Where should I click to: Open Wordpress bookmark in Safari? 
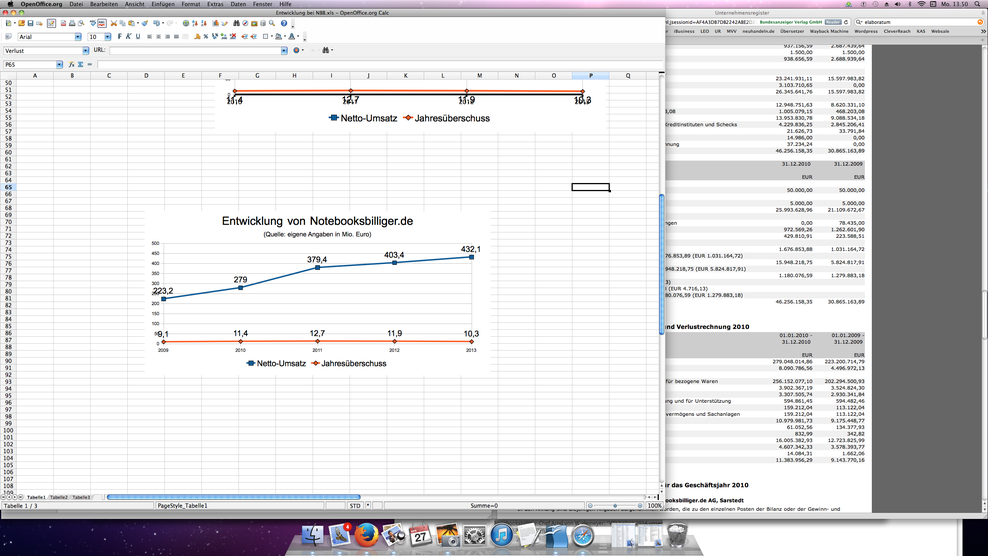click(x=866, y=31)
